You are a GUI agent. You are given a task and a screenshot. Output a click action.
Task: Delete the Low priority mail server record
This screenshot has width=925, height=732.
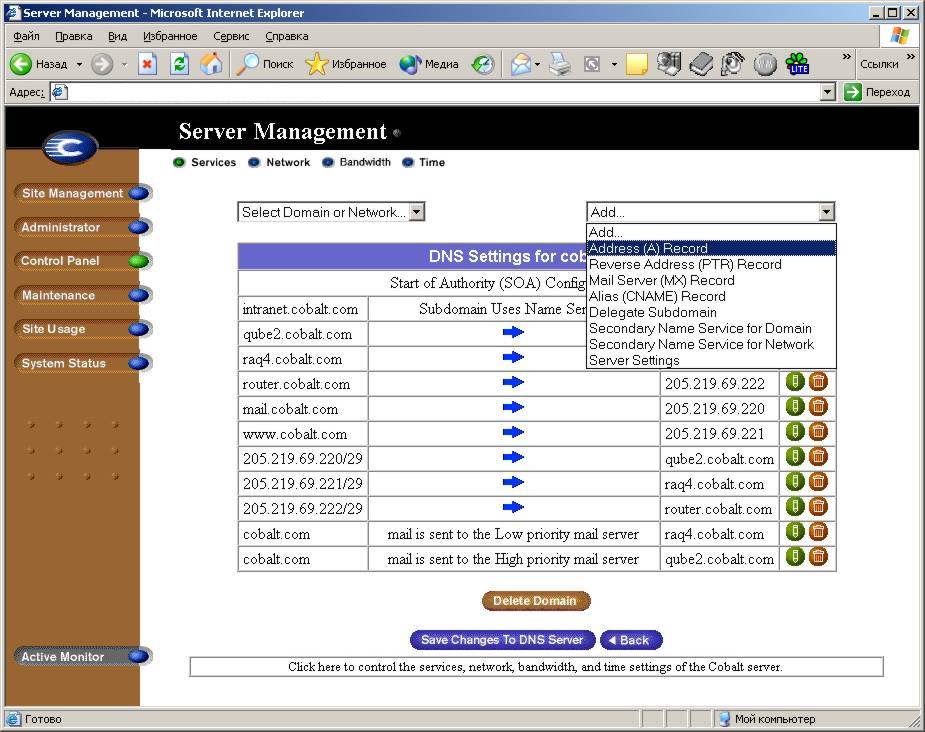818,533
